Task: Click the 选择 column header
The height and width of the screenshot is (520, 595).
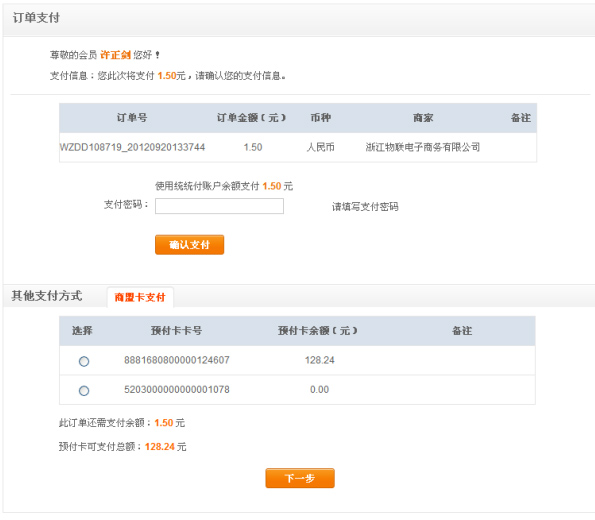Action: (x=82, y=331)
